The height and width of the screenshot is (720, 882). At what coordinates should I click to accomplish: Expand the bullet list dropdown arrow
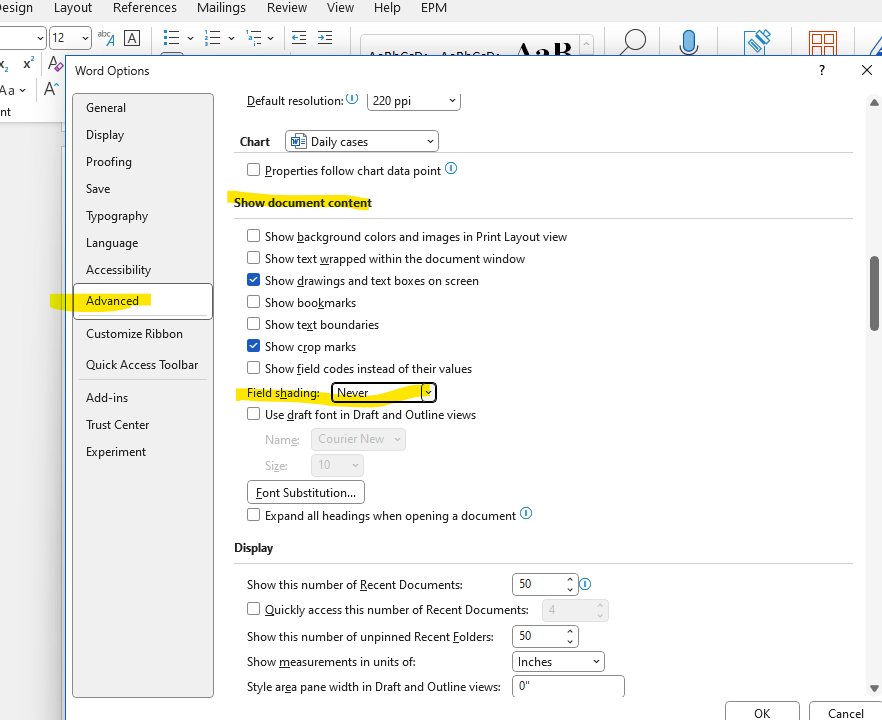coord(190,38)
